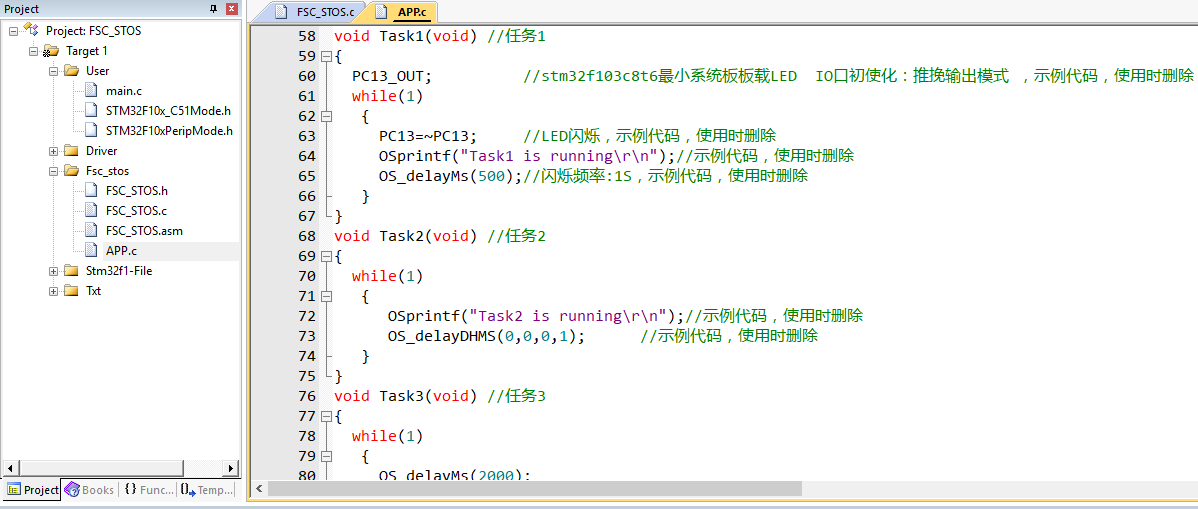
Task: Expand the Driver folder
Action: coord(53,151)
